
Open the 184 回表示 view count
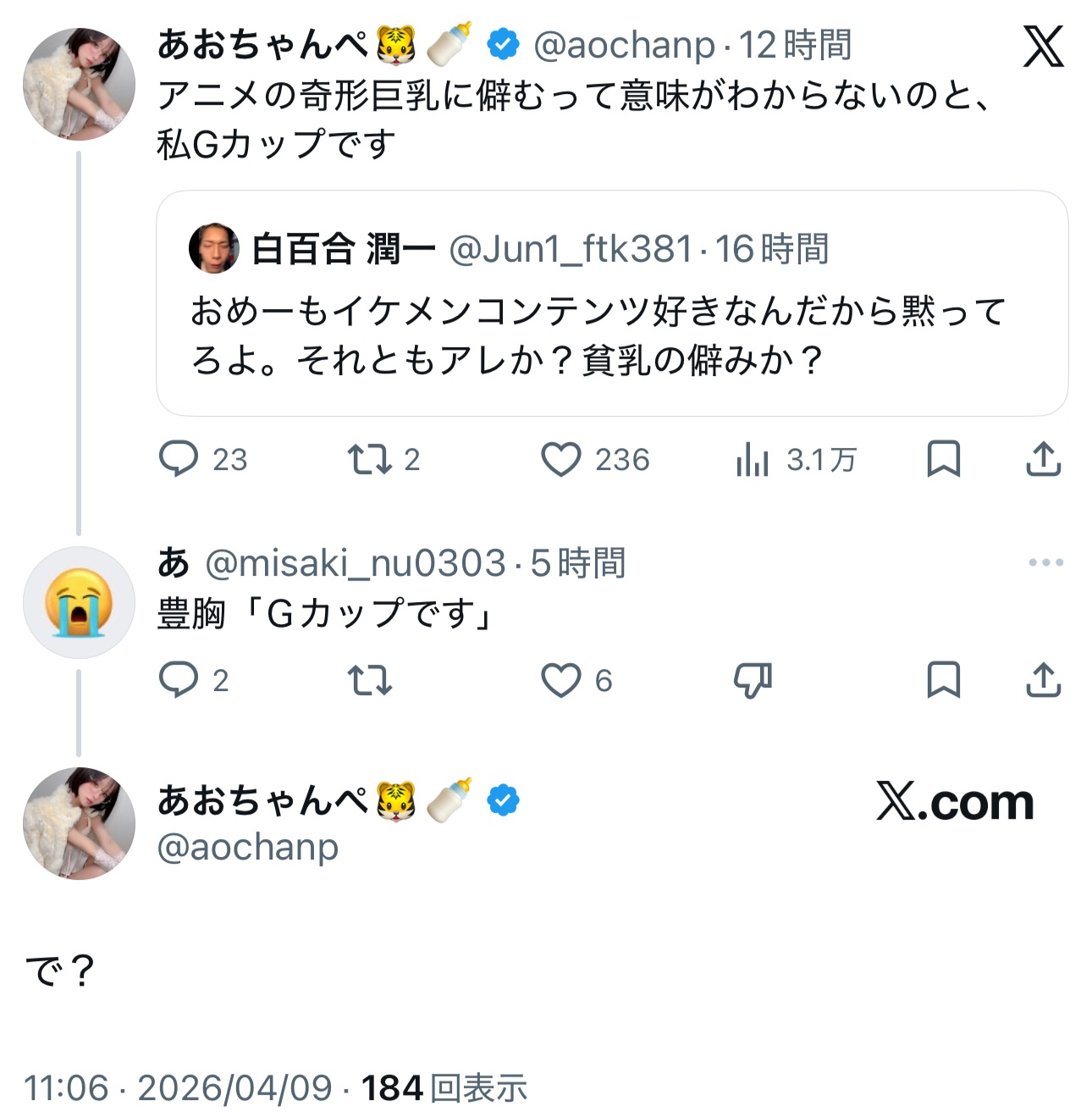point(444,1088)
